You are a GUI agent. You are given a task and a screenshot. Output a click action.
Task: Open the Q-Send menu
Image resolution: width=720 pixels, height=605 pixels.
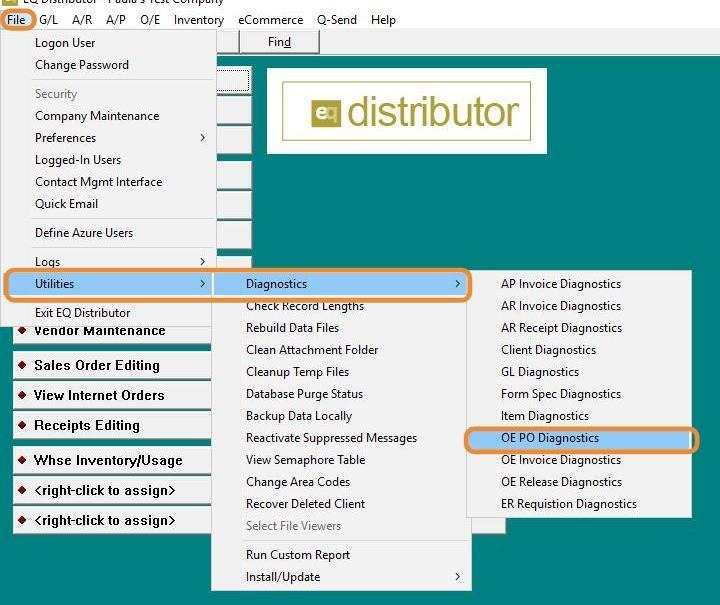(337, 20)
